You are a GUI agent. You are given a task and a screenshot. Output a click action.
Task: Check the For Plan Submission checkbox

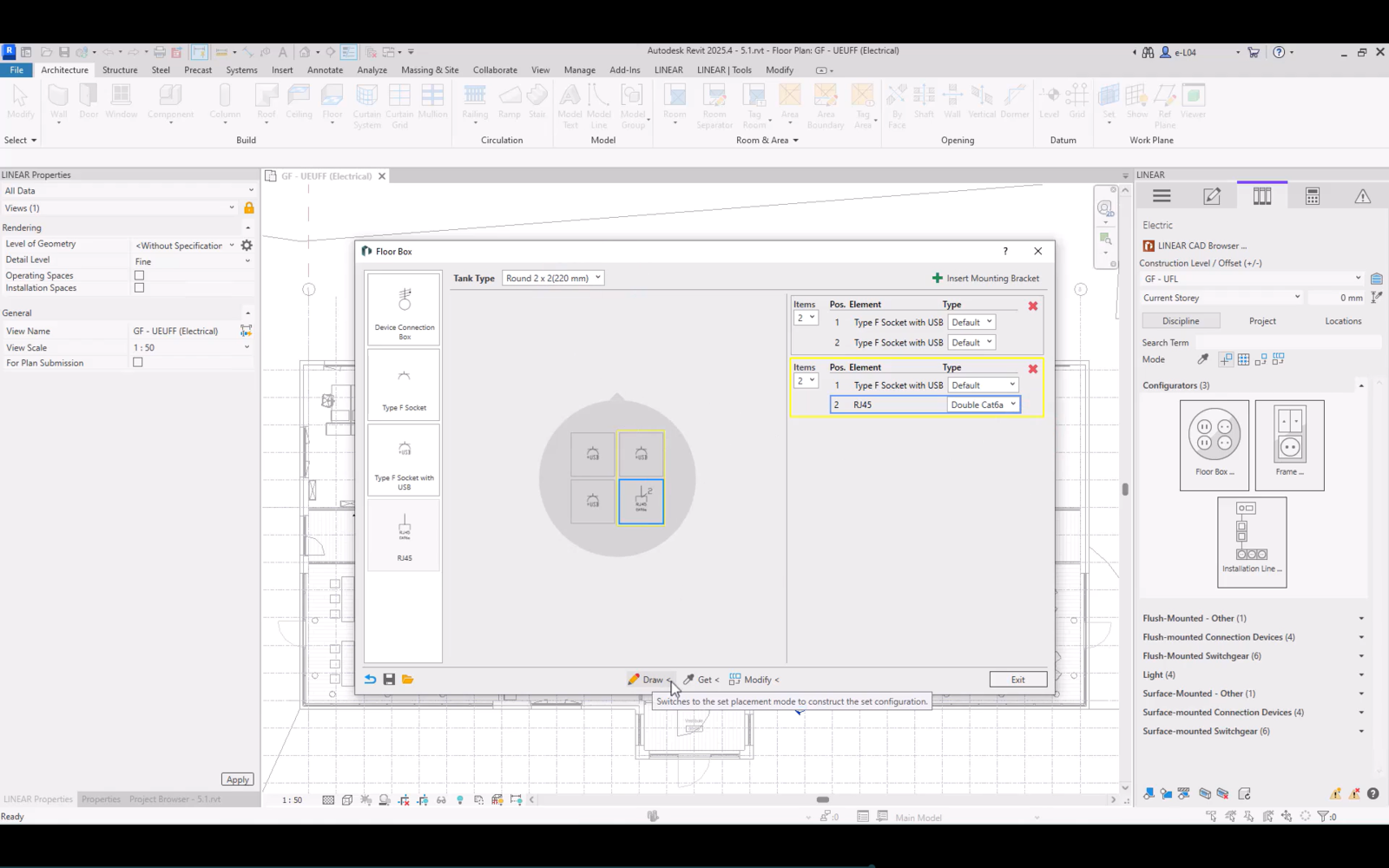138,363
